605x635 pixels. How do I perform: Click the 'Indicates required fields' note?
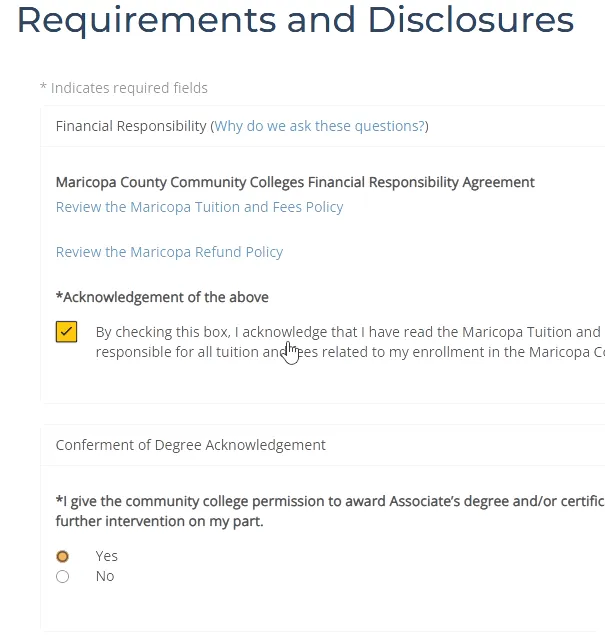[x=124, y=88]
